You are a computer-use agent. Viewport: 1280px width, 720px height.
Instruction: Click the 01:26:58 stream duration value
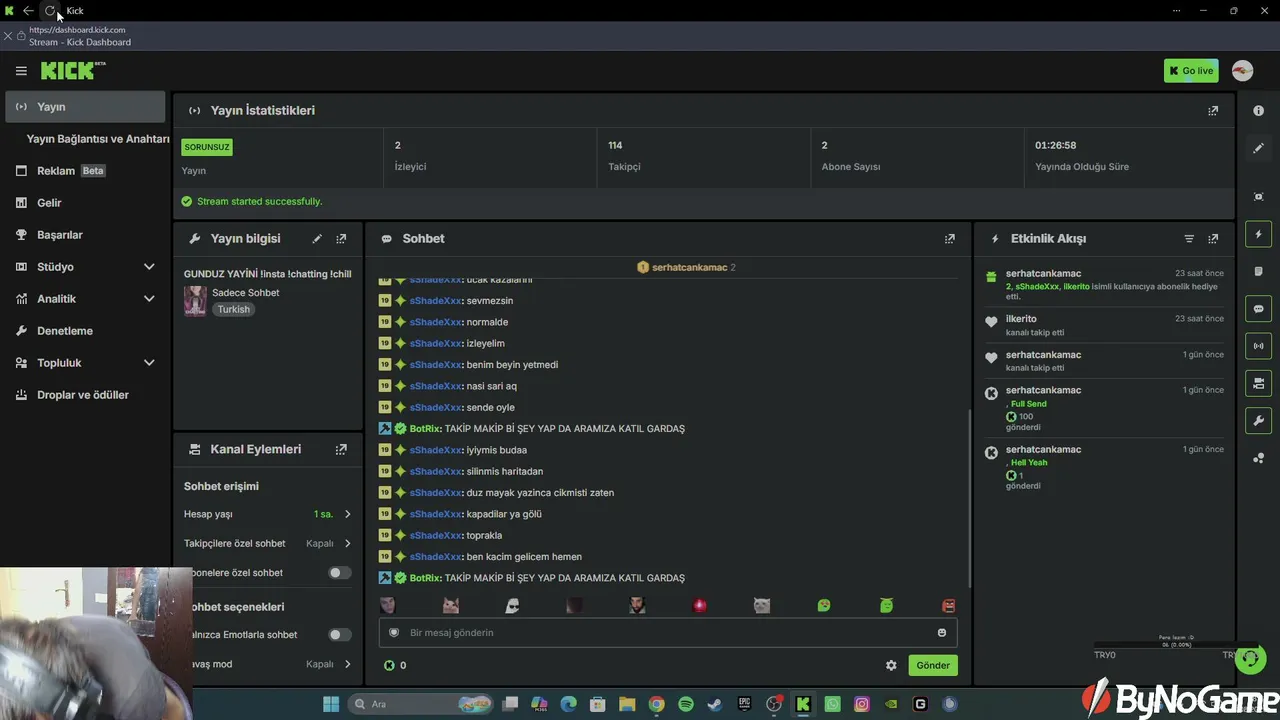coord(1055,146)
